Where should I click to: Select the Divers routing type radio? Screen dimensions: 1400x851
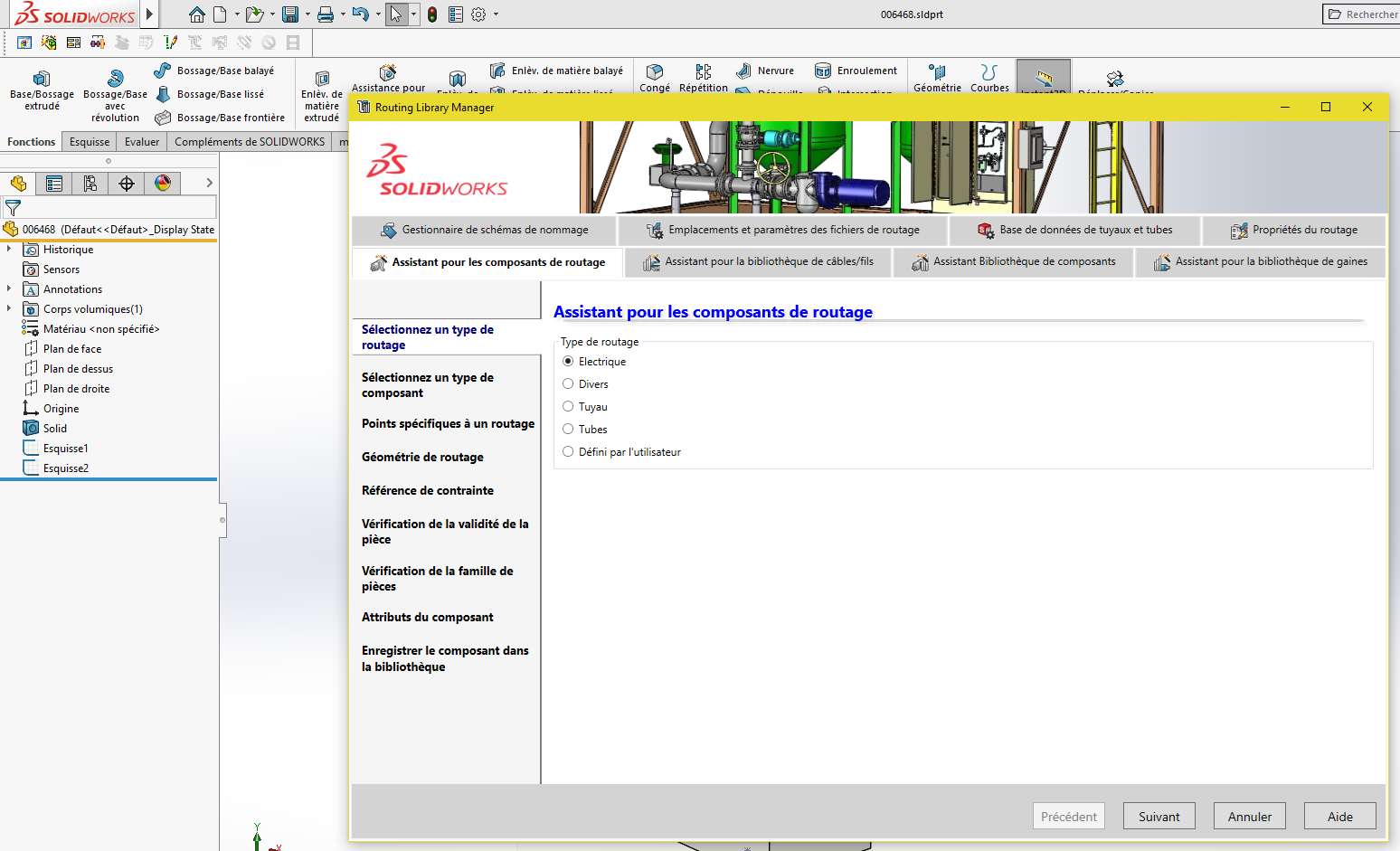pyautogui.click(x=568, y=383)
